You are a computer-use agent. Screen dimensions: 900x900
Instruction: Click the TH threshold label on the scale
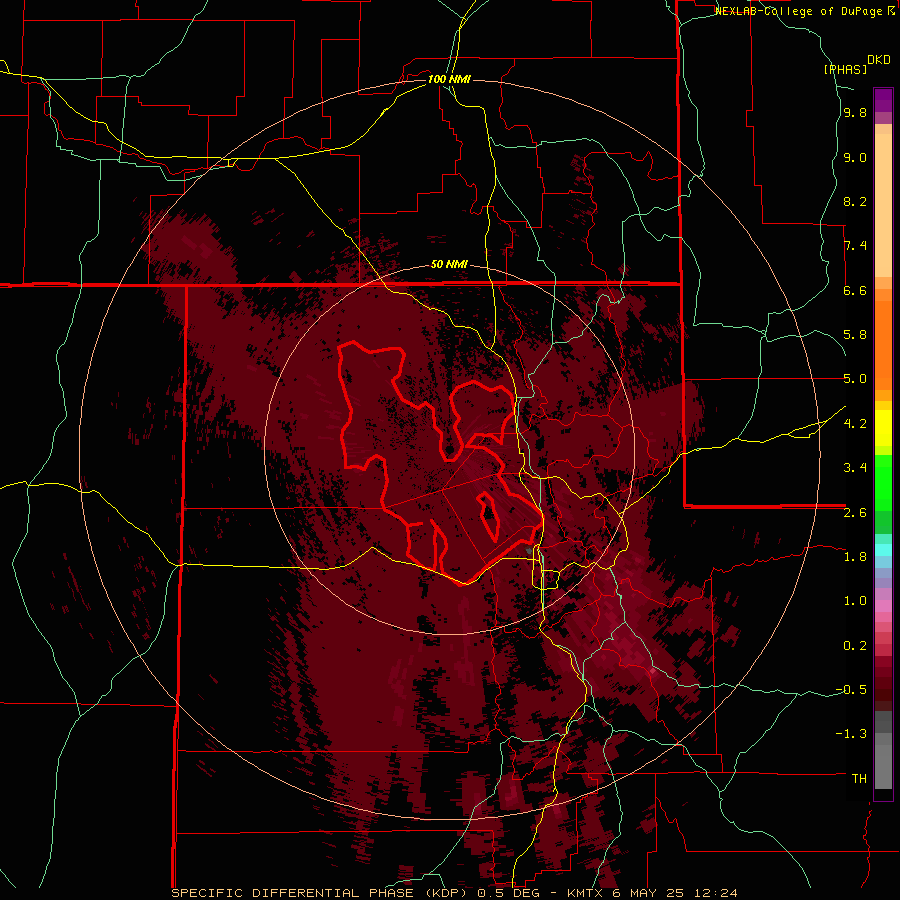click(859, 779)
